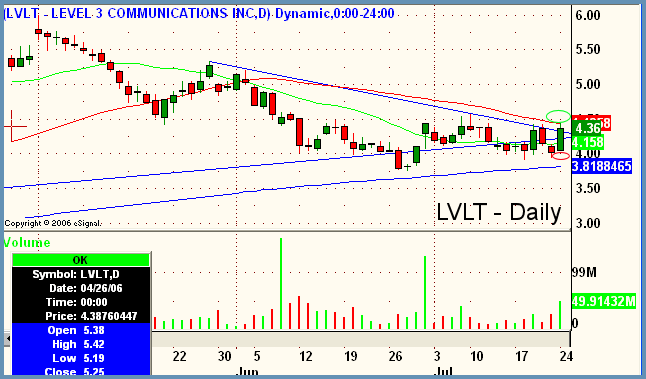Click the red ellipse marker near 4.00

[x=560, y=156]
